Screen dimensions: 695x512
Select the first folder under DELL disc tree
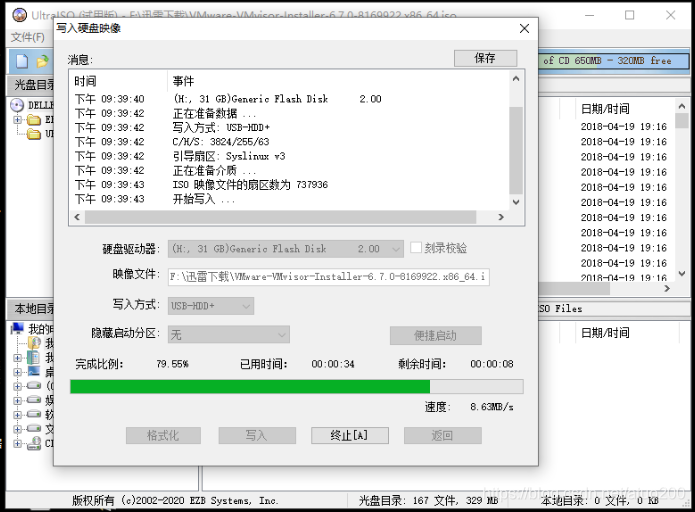(x=34, y=120)
